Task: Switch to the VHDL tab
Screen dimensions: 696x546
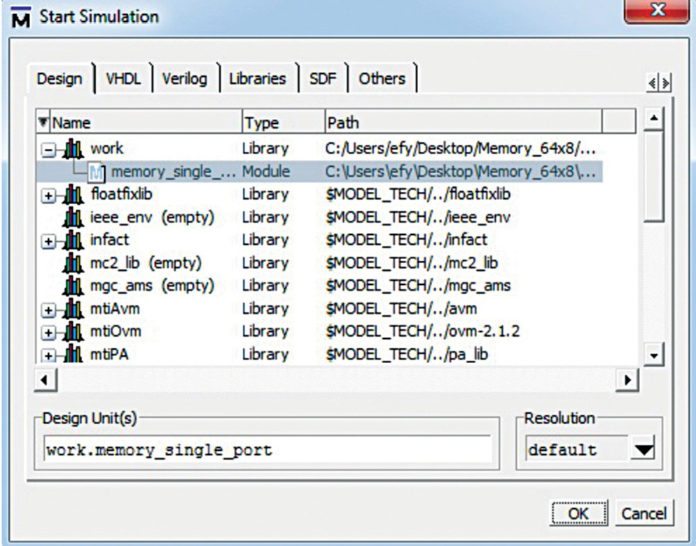Action: click(124, 78)
